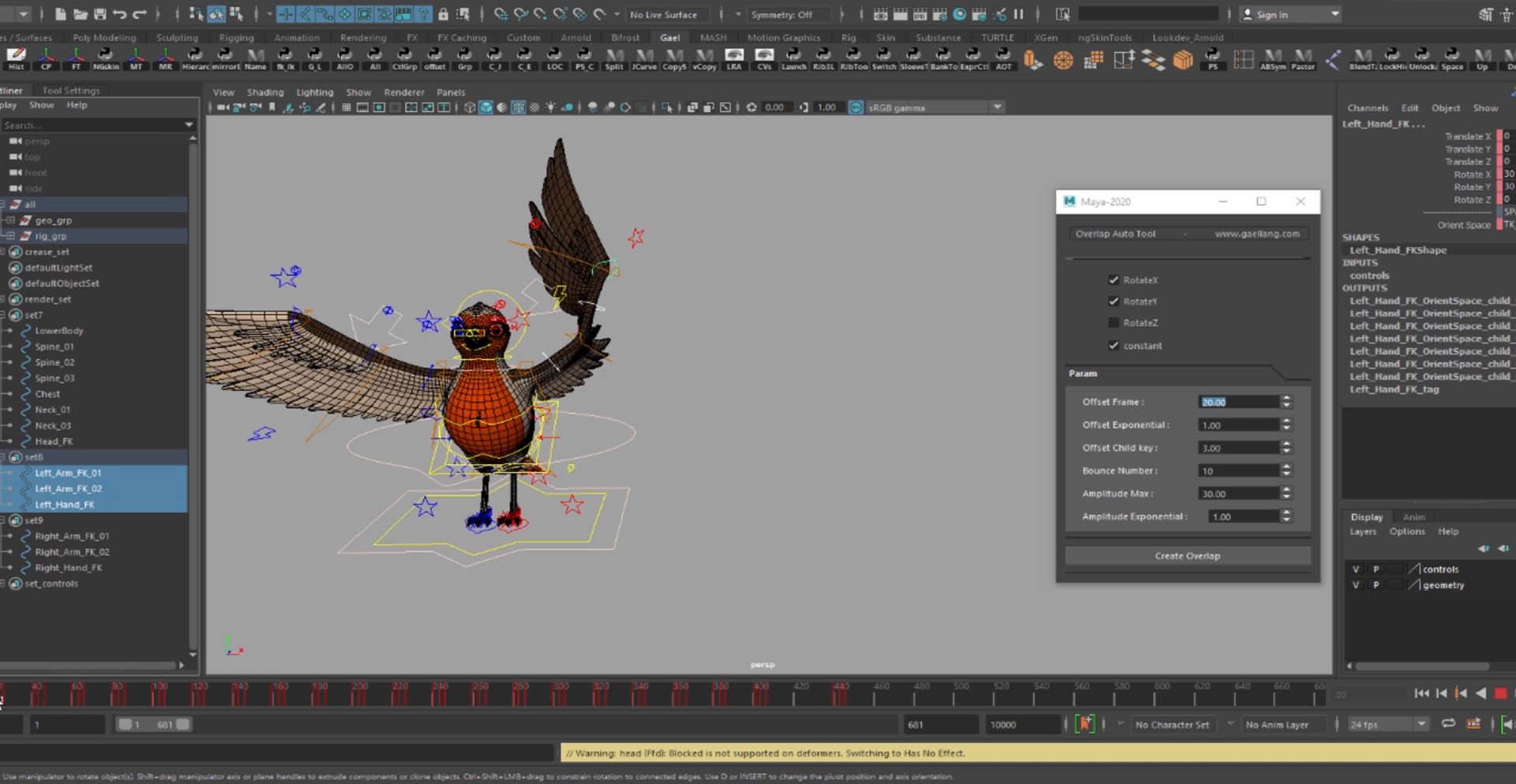Screen dimensions: 1516x784
Task: Open the 24 fps frame rate dropdown
Action: click(1389, 724)
